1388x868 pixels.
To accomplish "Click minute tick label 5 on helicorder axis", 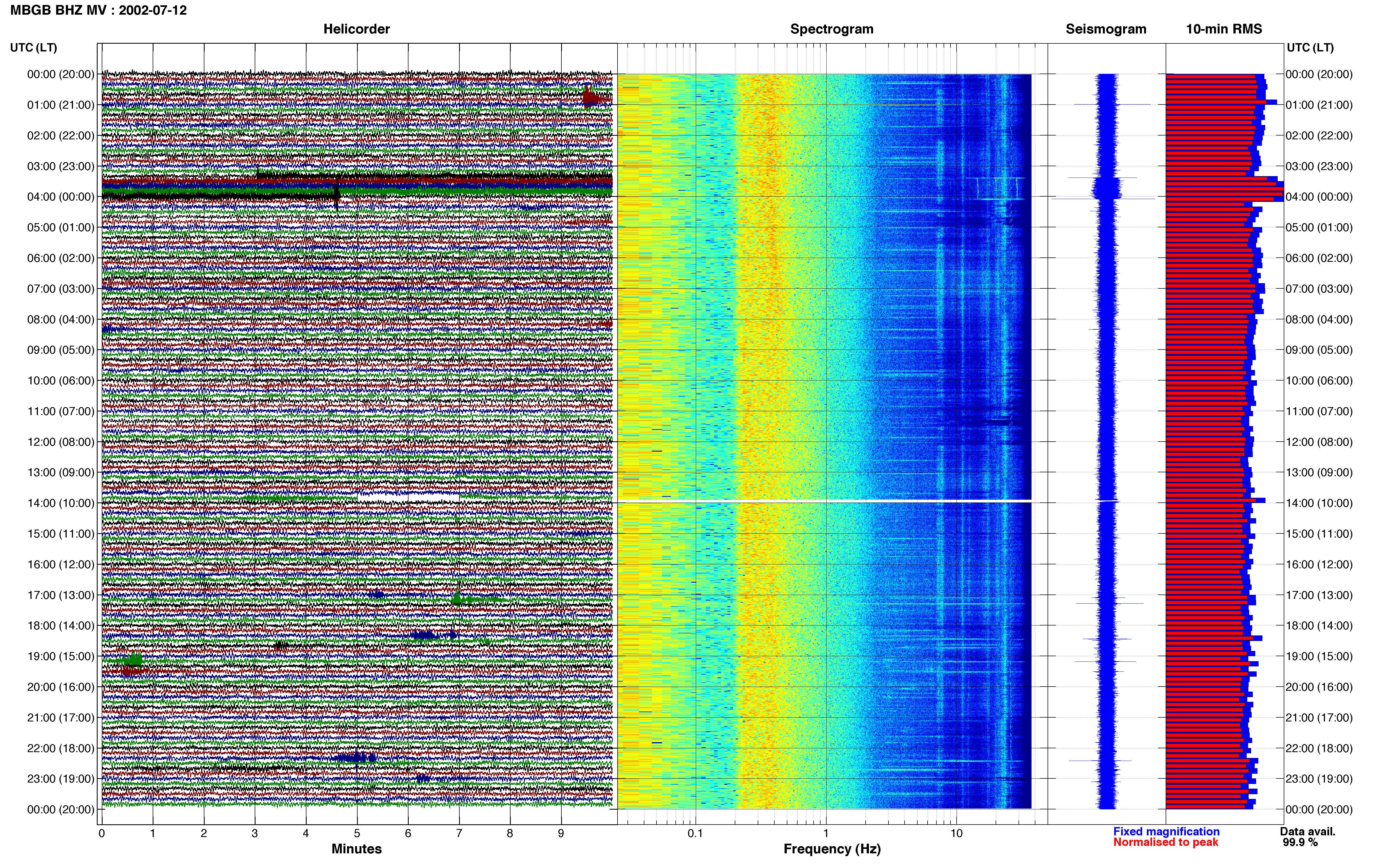I will tap(357, 833).
